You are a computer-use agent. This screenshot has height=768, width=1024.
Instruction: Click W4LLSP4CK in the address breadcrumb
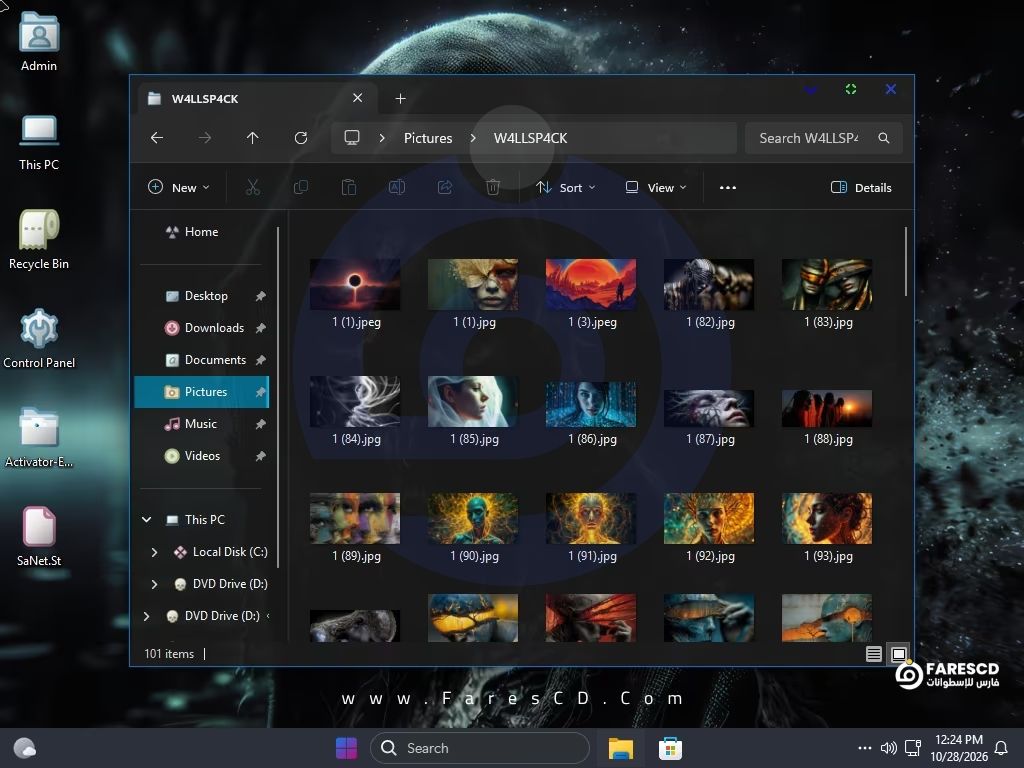pos(530,138)
